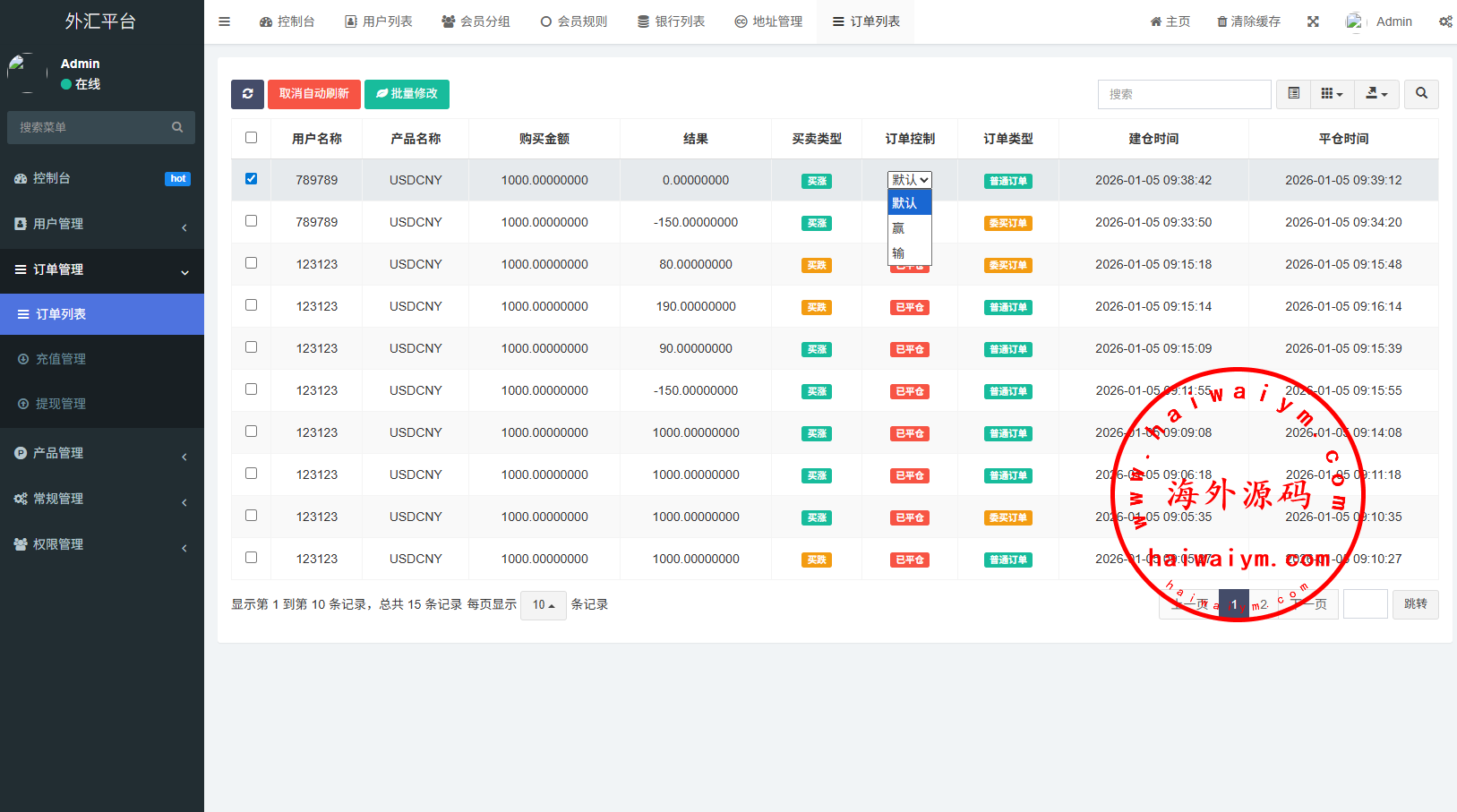Click the fullscreen expand icon
1457x812 pixels.
(x=1313, y=21)
